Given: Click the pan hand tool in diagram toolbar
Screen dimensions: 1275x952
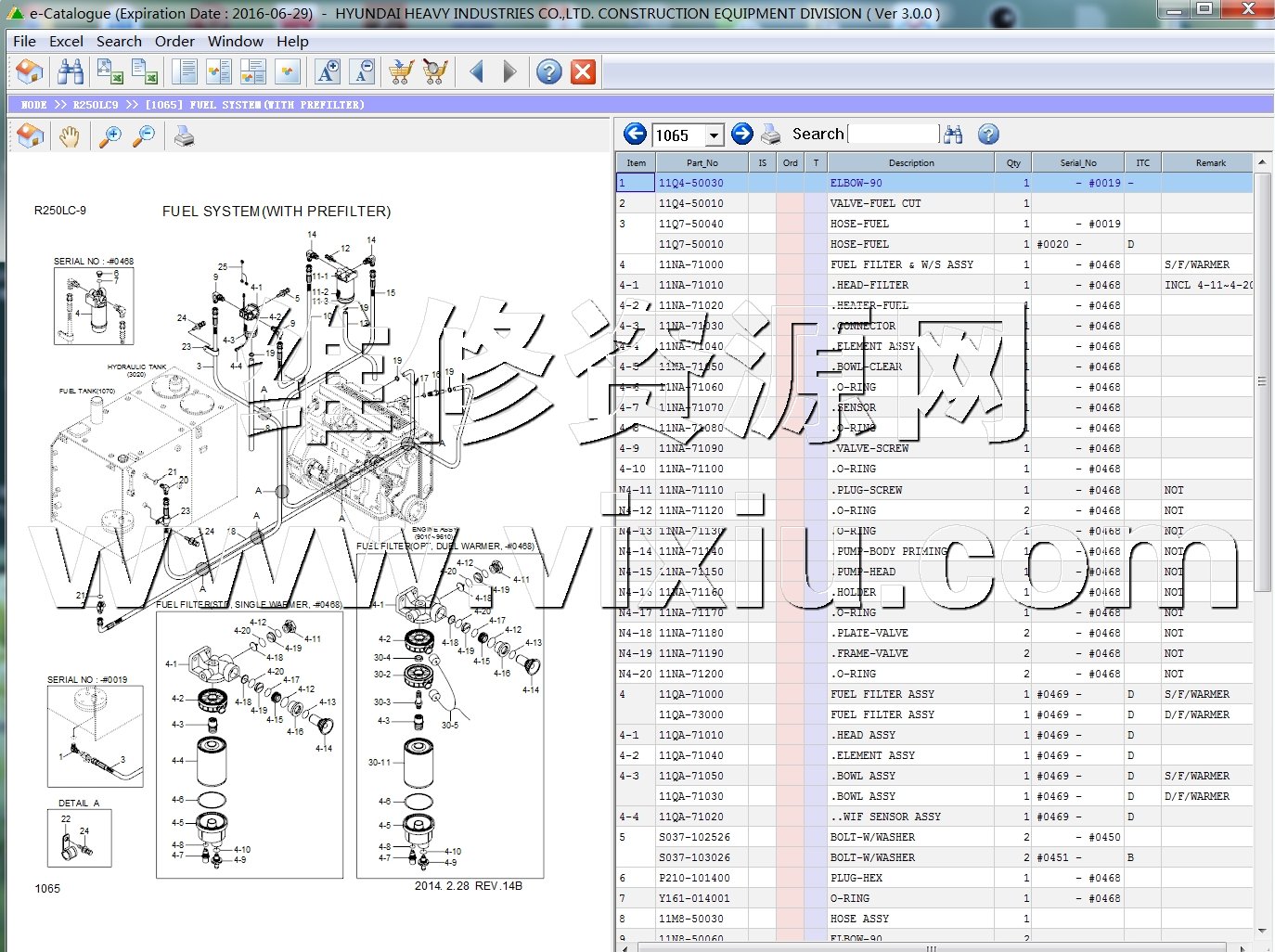Looking at the screenshot, I should [x=70, y=137].
